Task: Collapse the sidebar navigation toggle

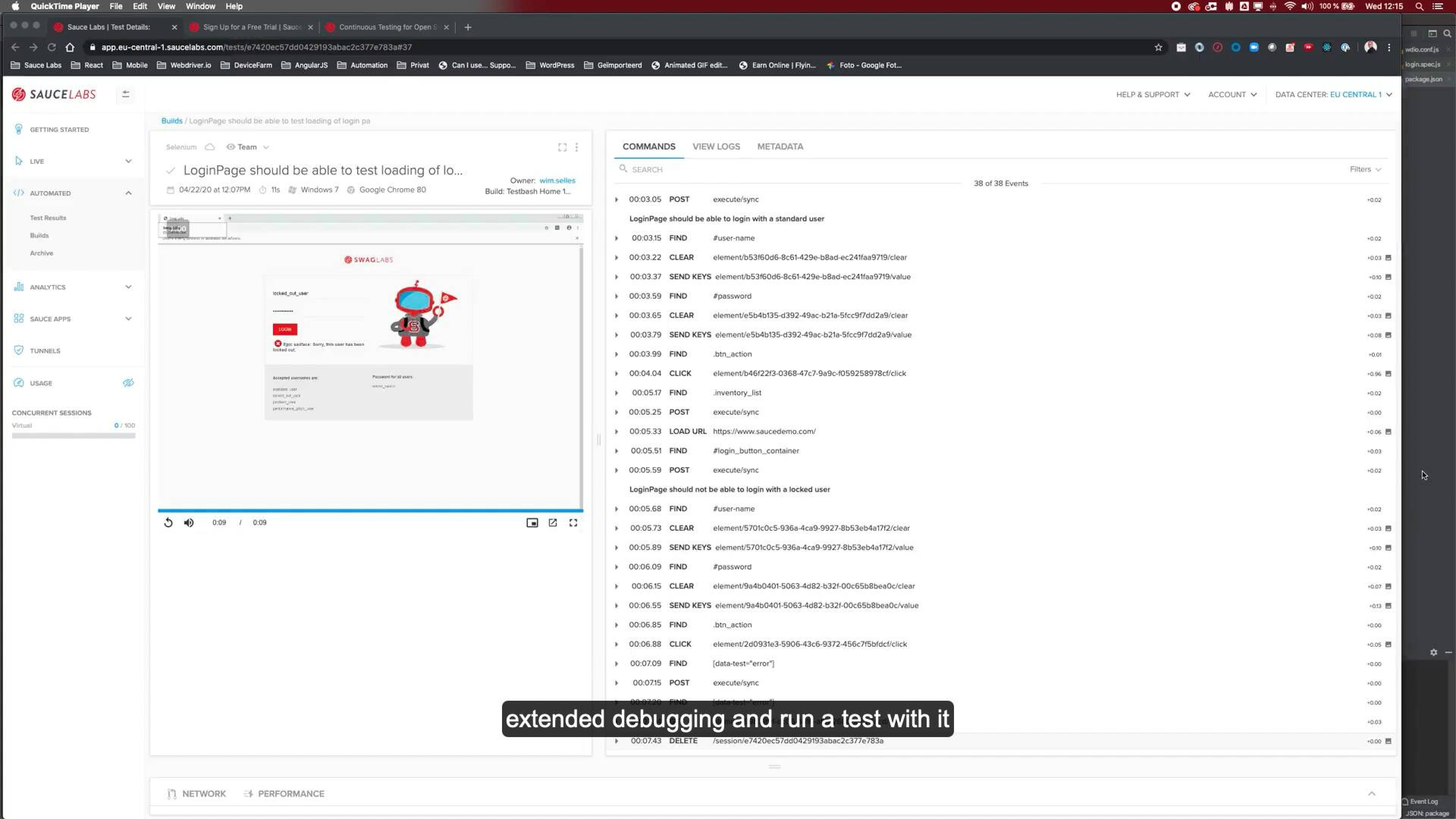Action: [126, 94]
